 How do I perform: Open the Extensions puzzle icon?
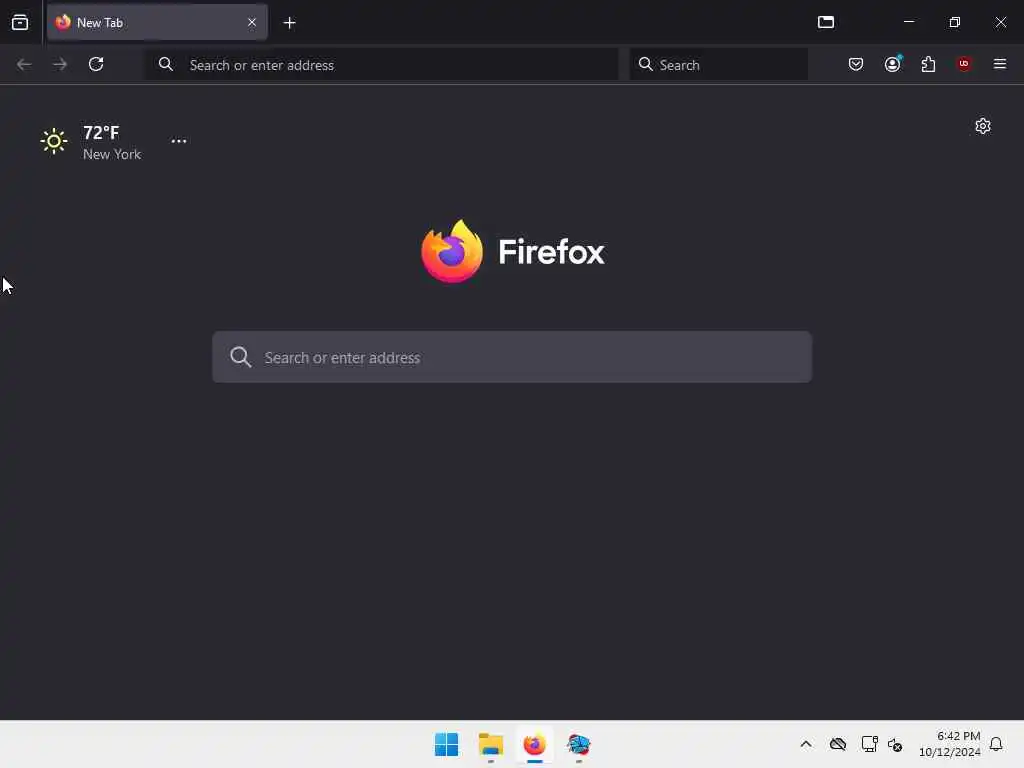928,64
